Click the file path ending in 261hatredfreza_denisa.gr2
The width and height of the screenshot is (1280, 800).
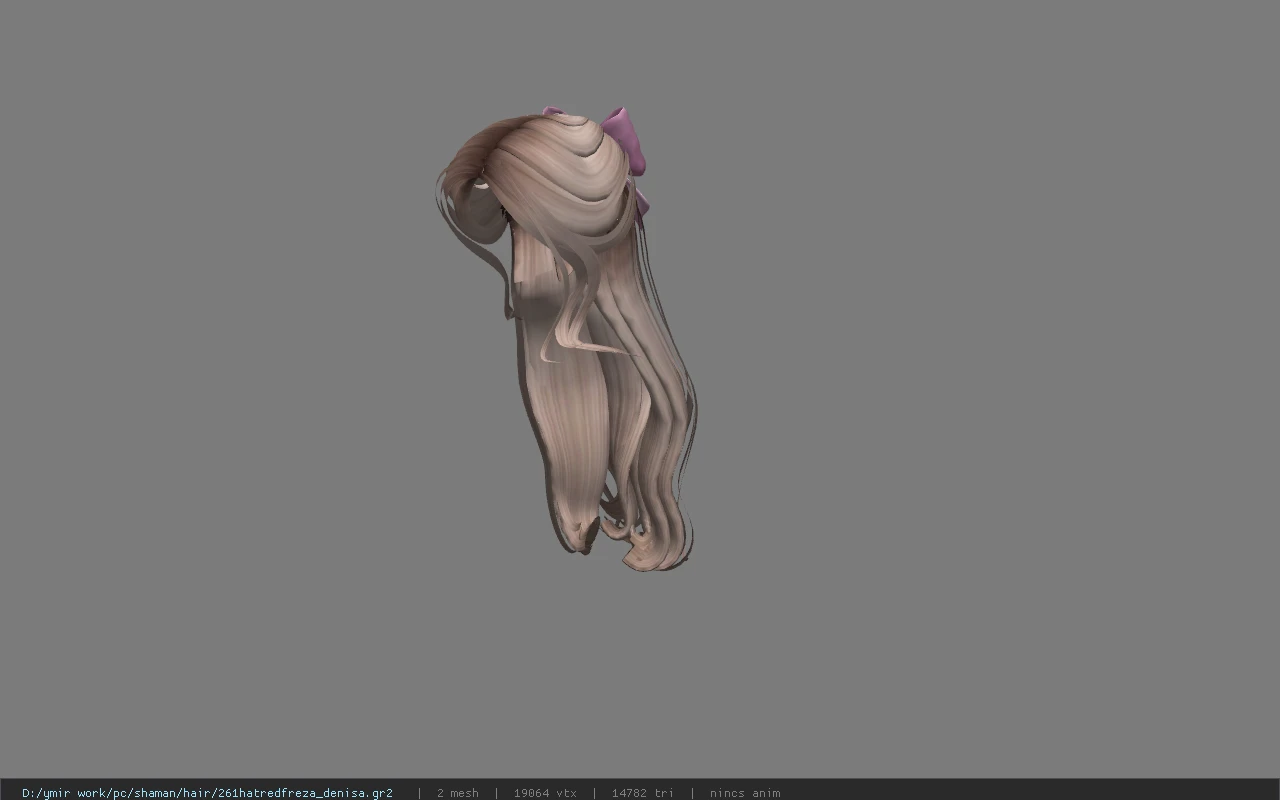click(207, 793)
